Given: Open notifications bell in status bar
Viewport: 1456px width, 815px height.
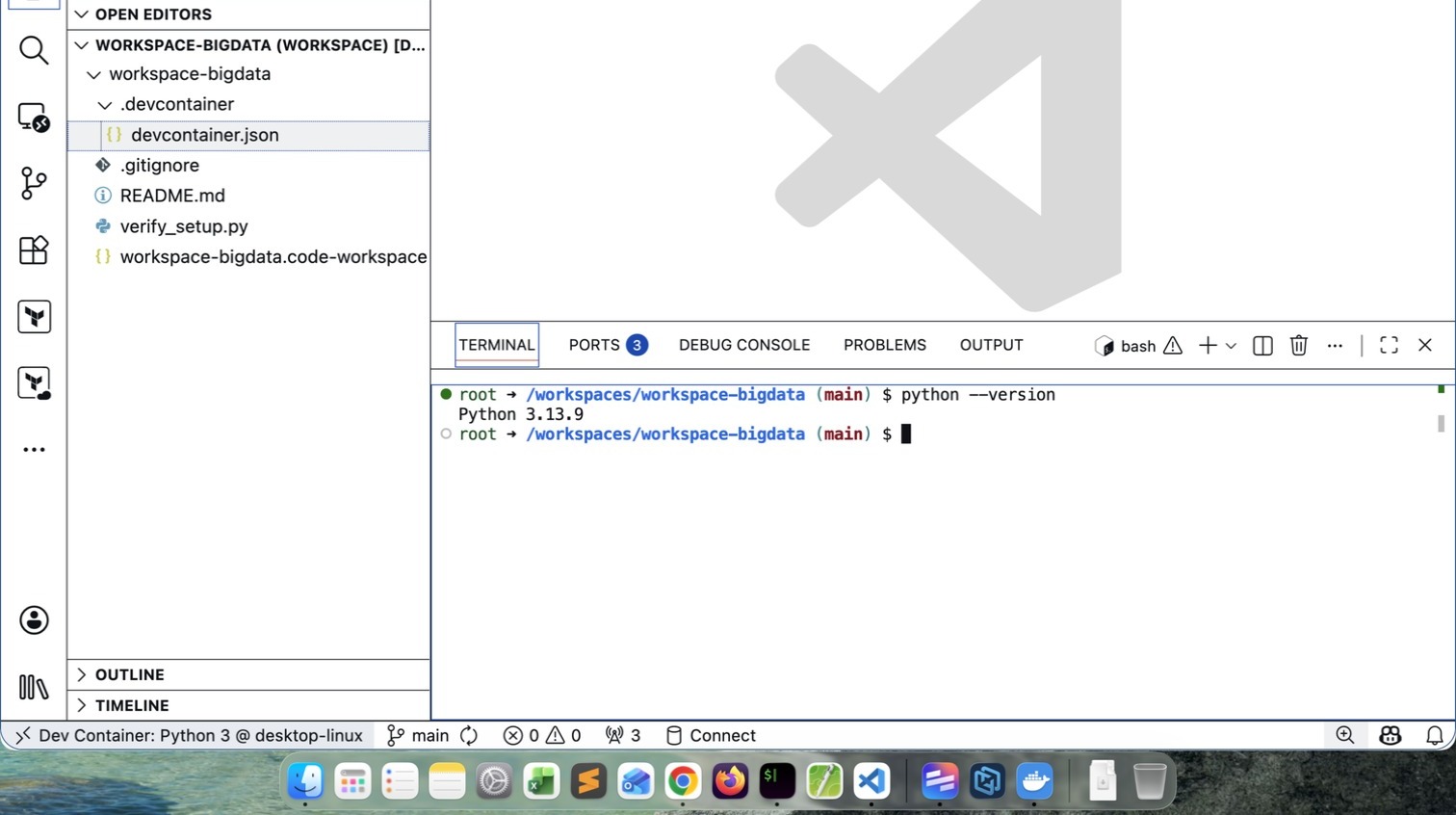Looking at the screenshot, I should click(x=1435, y=735).
